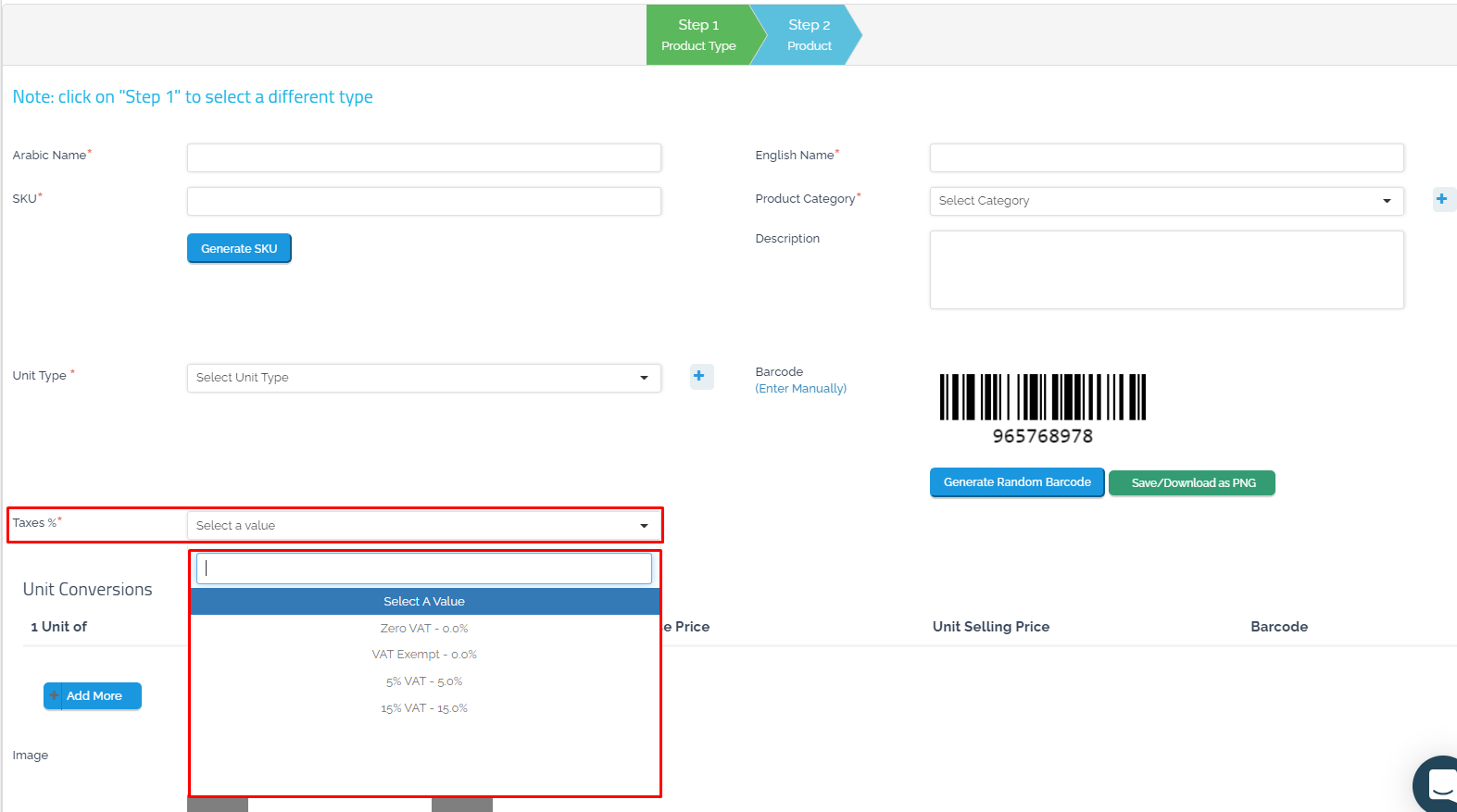
Task: Click the plus icon beside Product Category
Action: click(x=1441, y=199)
